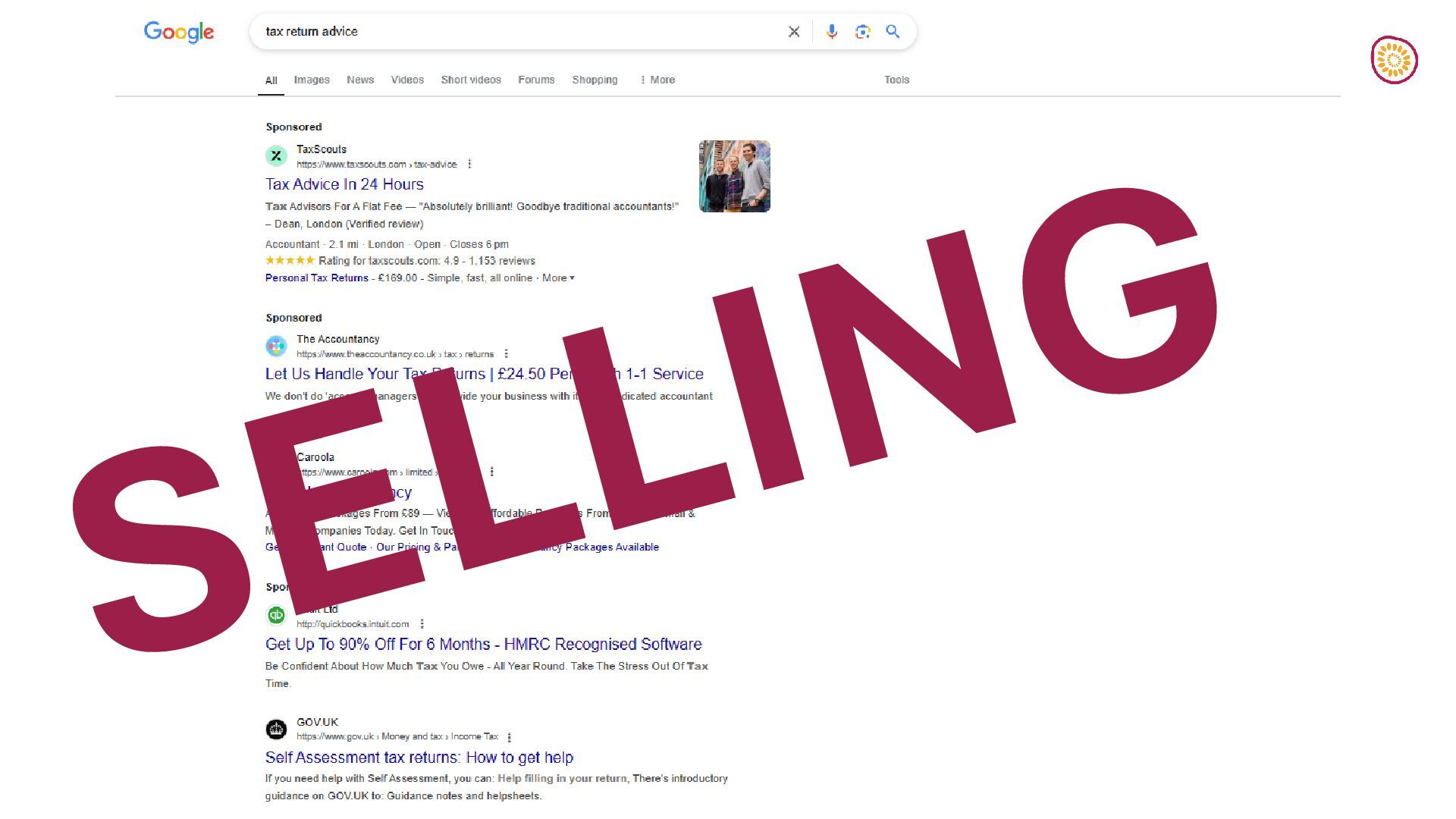Screen dimensions: 1456x819
Task: Clear the search box with the X icon
Action: coord(793,32)
